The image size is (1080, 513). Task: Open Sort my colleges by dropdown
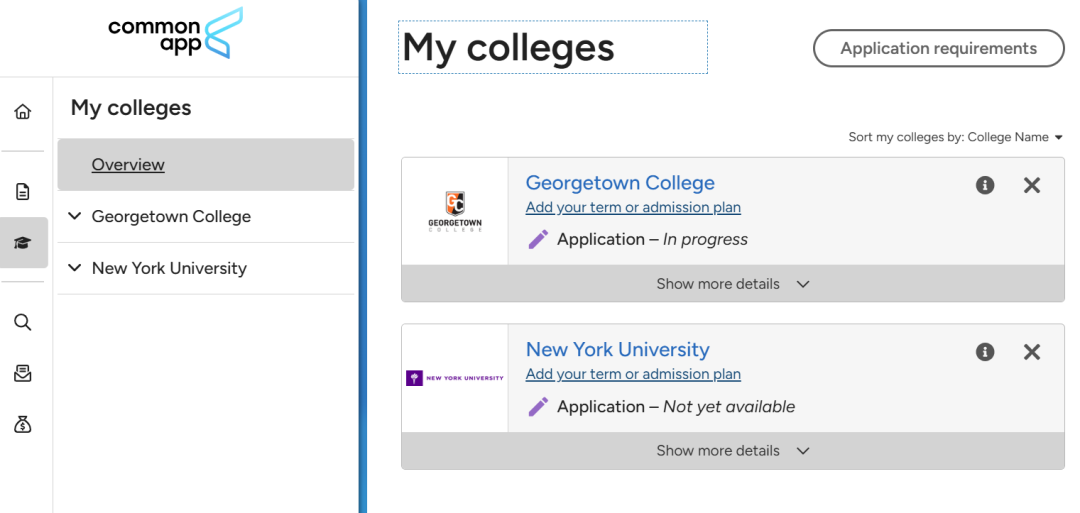[956, 137]
